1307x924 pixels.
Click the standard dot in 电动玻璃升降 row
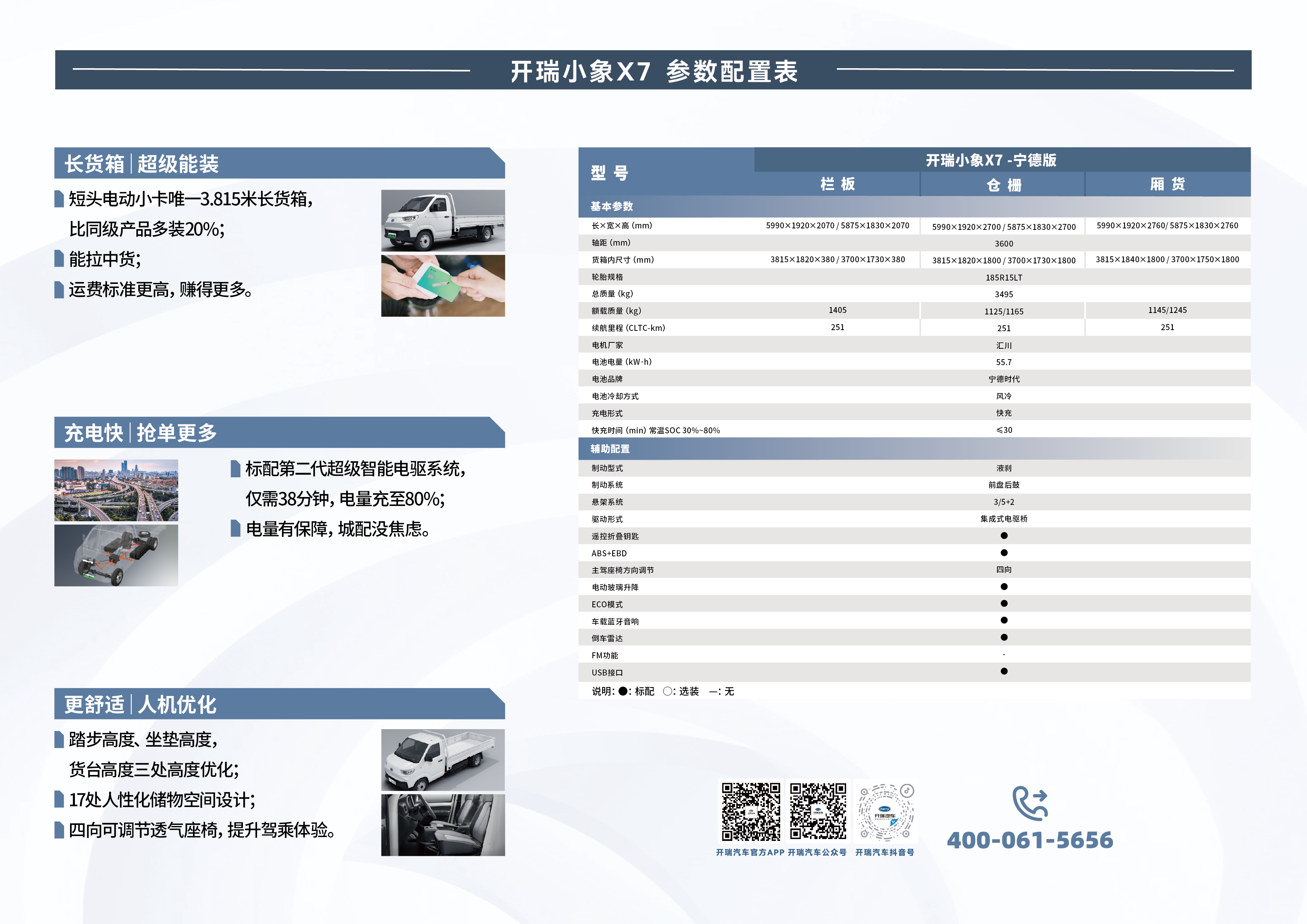(1004, 586)
